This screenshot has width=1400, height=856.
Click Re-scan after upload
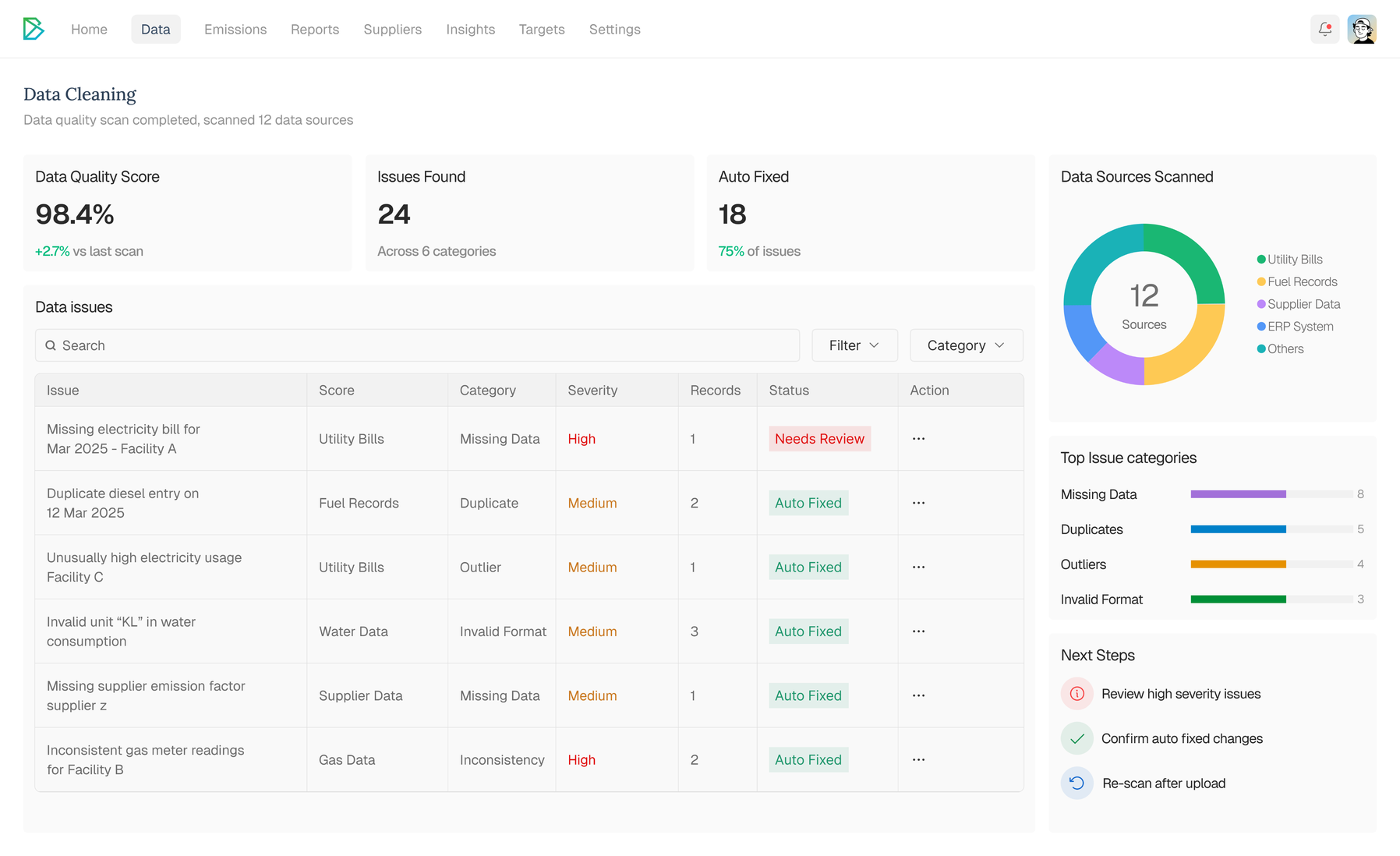pos(1164,783)
